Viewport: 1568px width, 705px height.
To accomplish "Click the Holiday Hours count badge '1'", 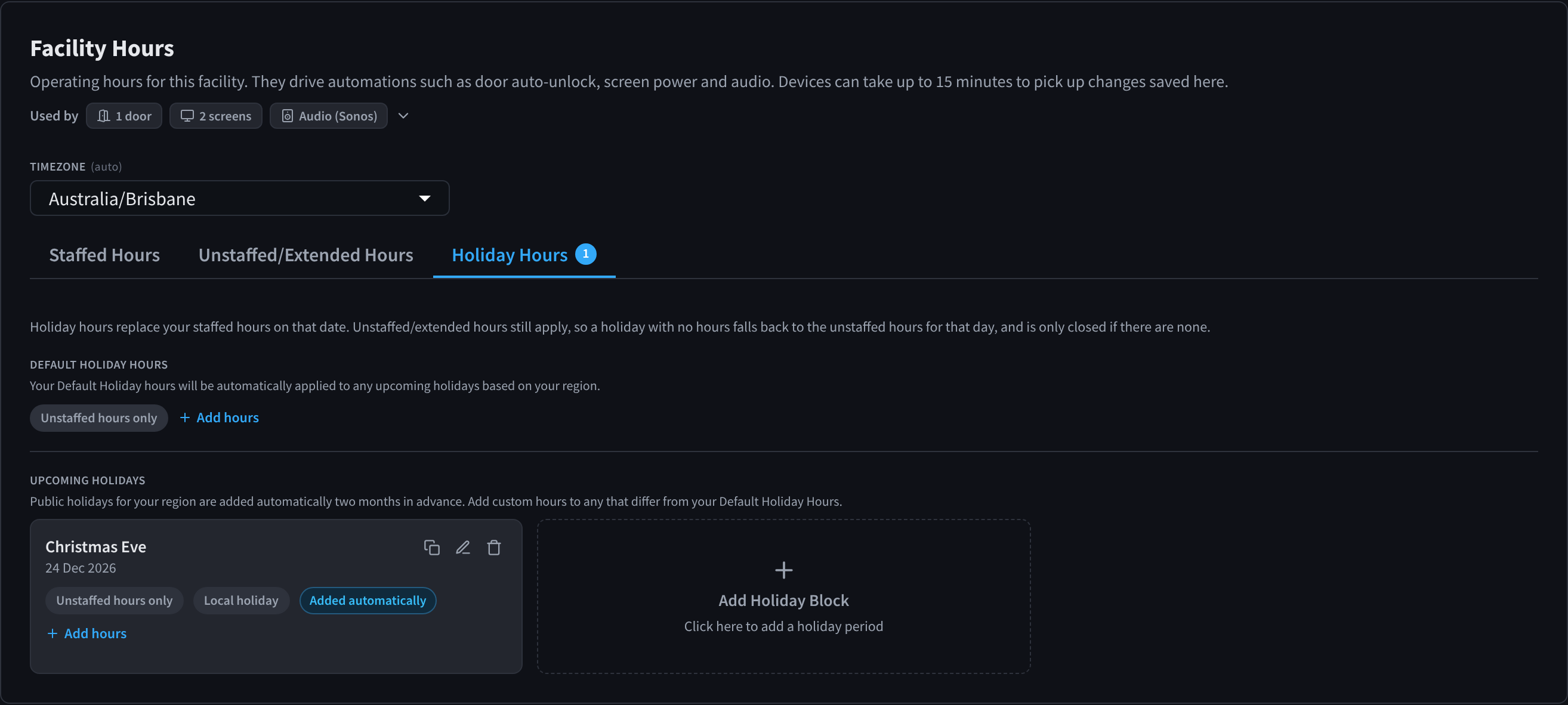I will (x=585, y=253).
